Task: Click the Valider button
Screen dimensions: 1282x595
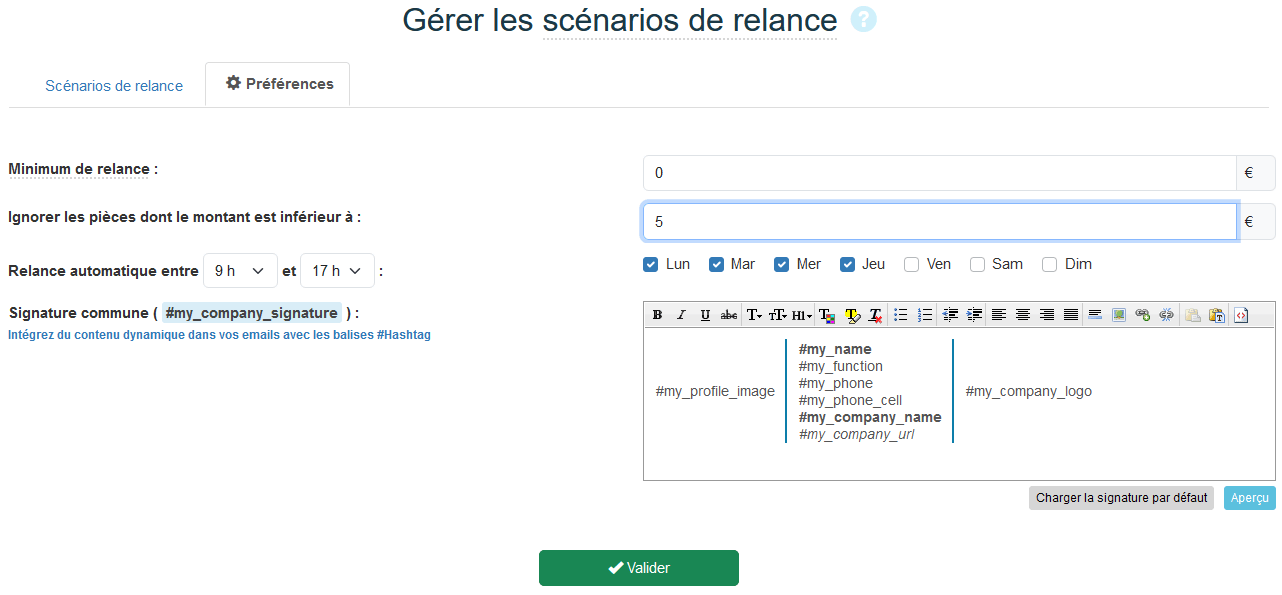Action: (x=639, y=567)
